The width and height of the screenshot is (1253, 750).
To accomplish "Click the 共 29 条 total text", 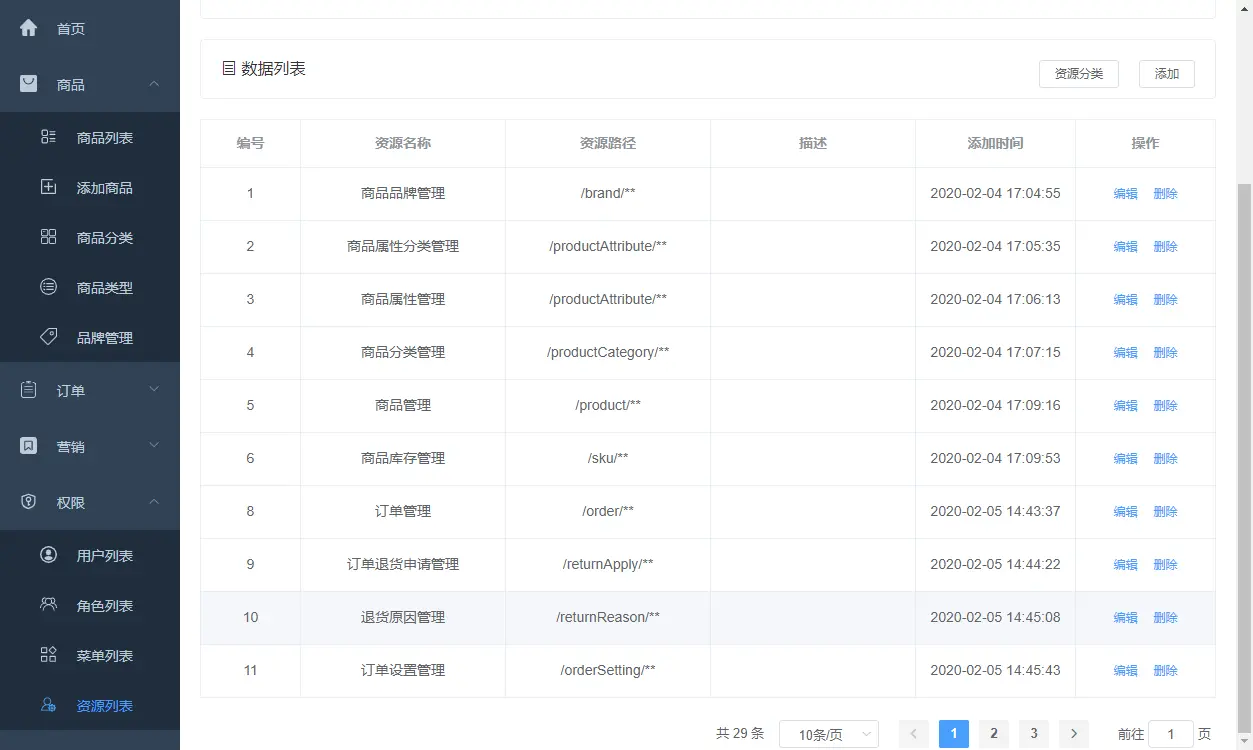I will click(740, 734).
